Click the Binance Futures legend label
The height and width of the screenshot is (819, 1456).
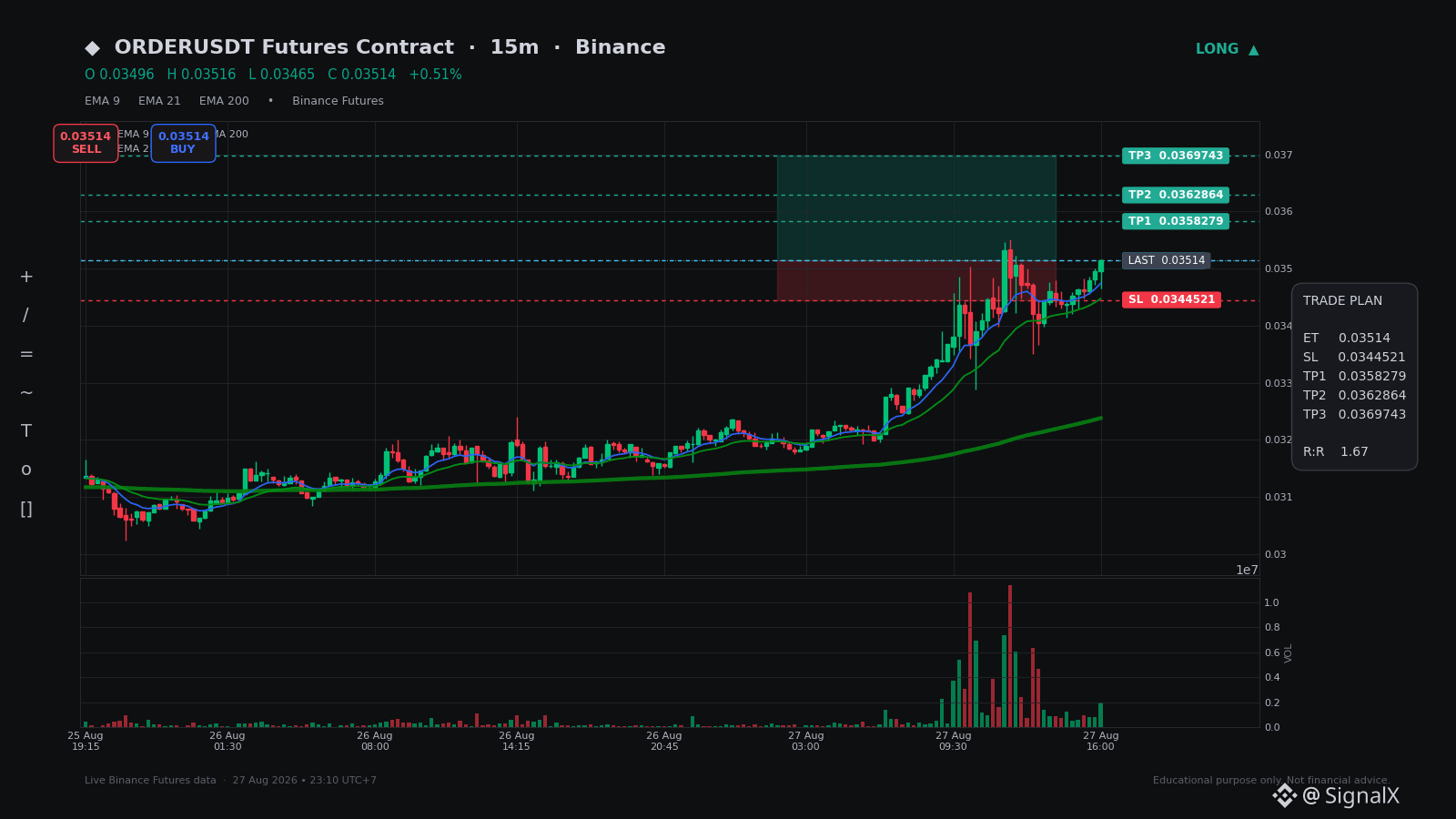(338, 101)
